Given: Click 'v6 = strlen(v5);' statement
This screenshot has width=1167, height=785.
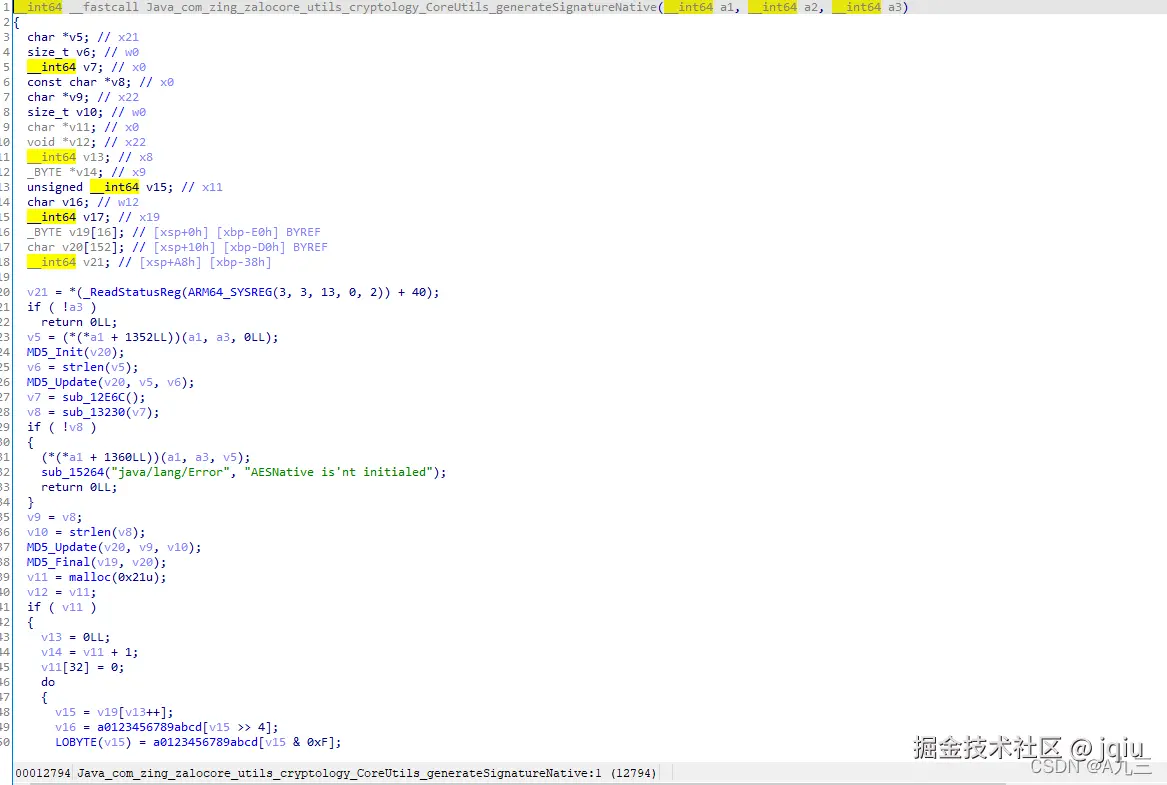Looking at the screenshot, I should click(83, 367).
